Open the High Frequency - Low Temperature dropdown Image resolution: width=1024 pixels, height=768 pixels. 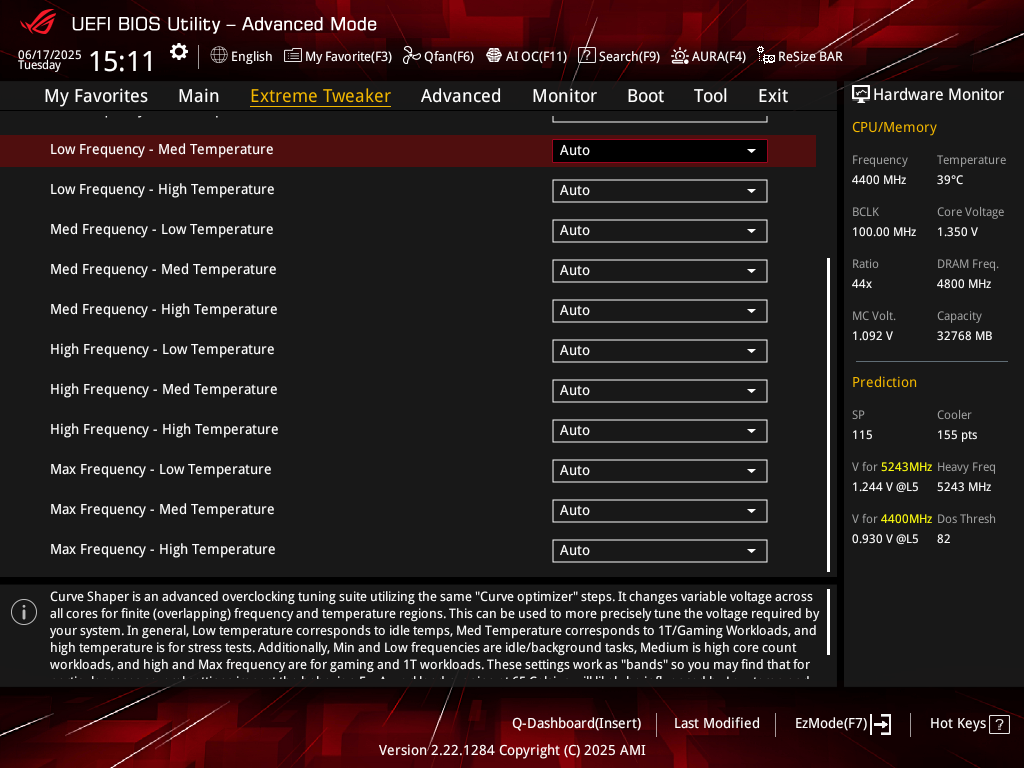coord(660,351)
